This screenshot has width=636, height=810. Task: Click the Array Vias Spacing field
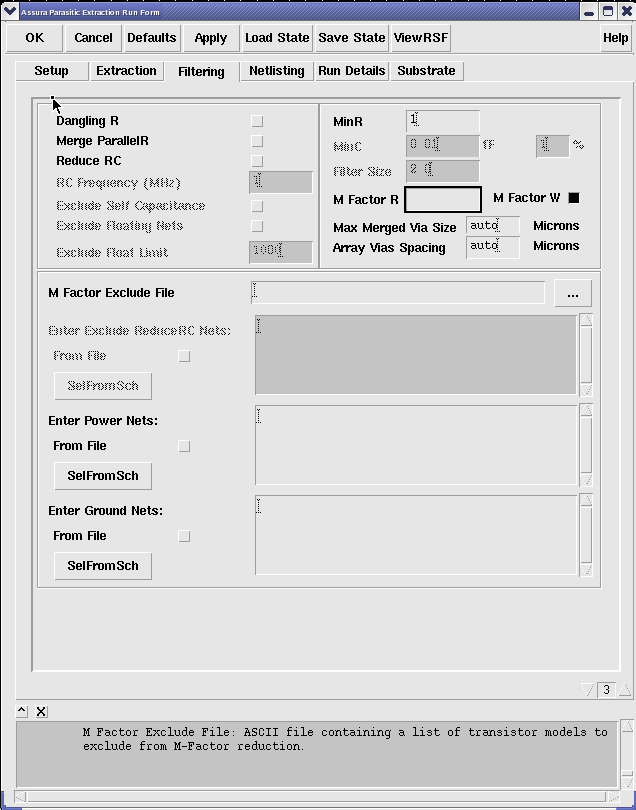[x=493, y=247]
